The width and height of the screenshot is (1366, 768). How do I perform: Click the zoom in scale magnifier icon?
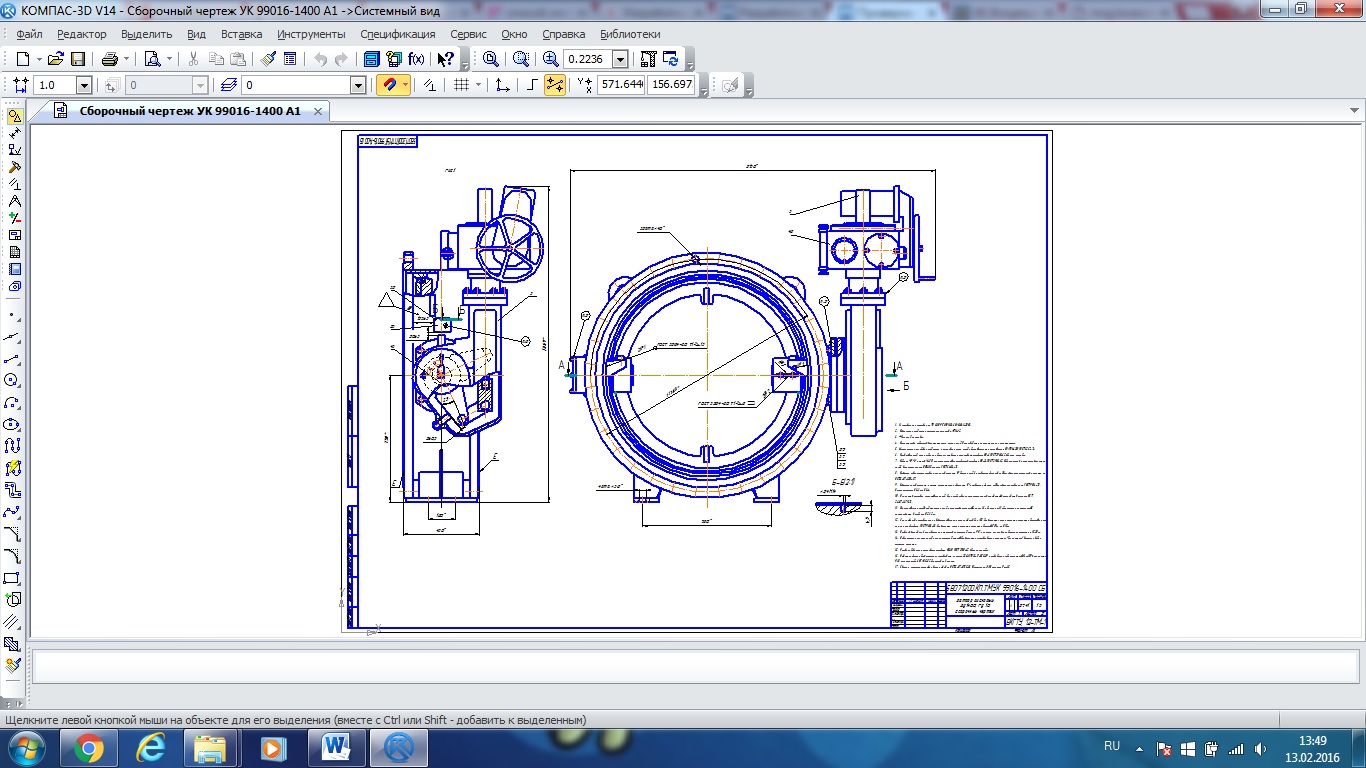(550, 59)
